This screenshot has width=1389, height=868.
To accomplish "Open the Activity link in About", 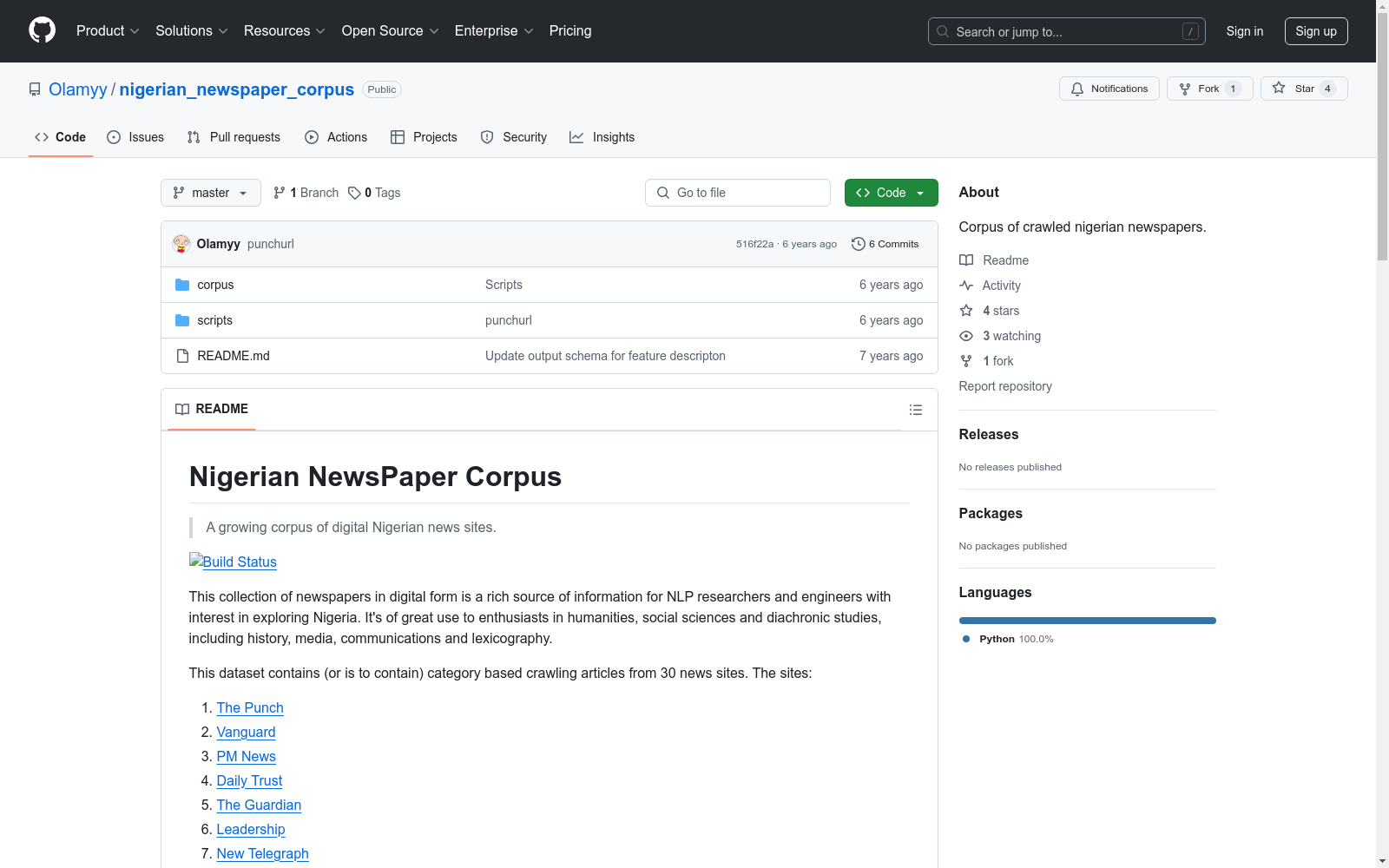I will pos(990,286).
